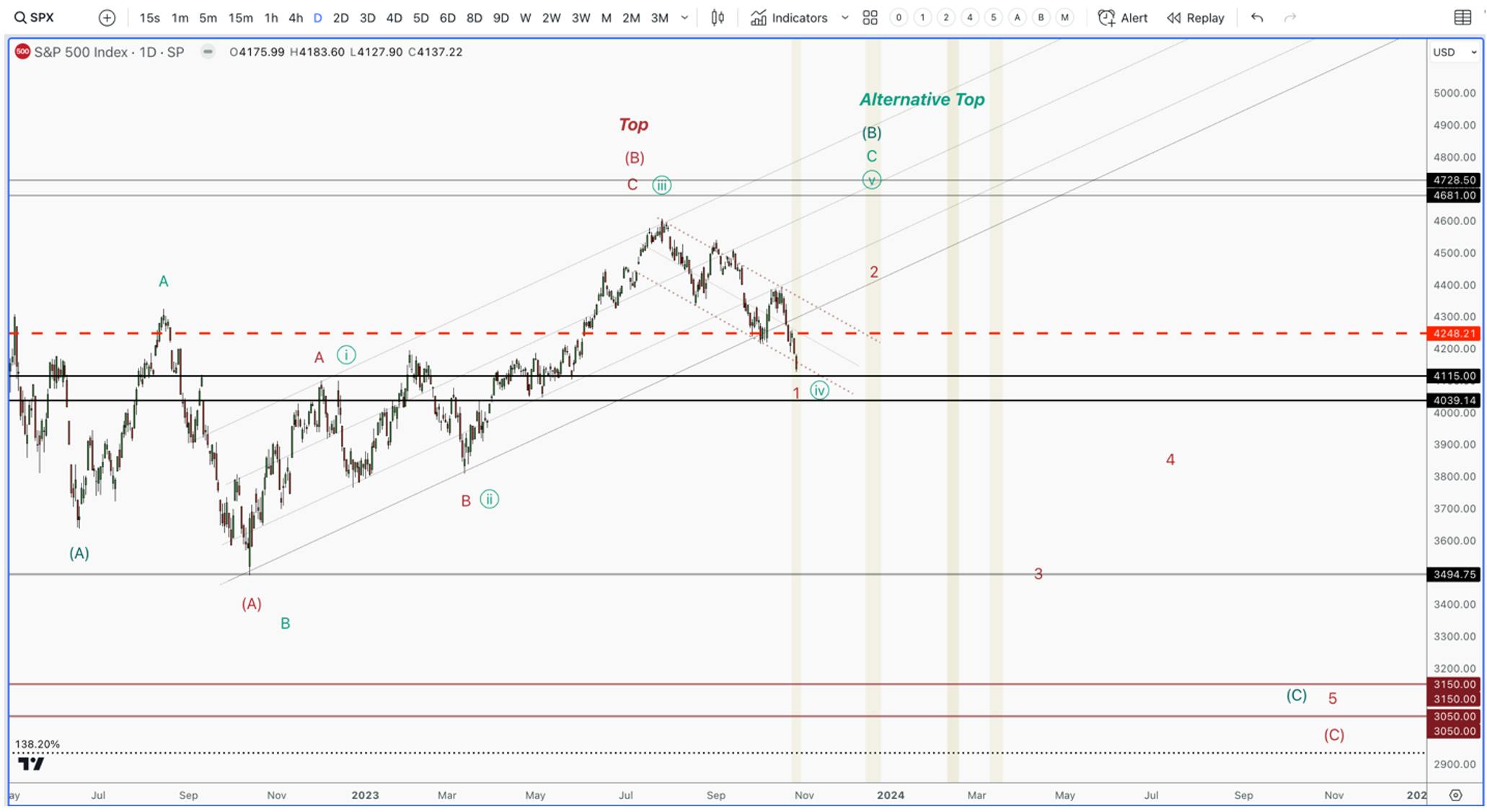Screen dimensions: 1487x812
Task: Switch to the 2M timeframe
Action: pos(632,17)
